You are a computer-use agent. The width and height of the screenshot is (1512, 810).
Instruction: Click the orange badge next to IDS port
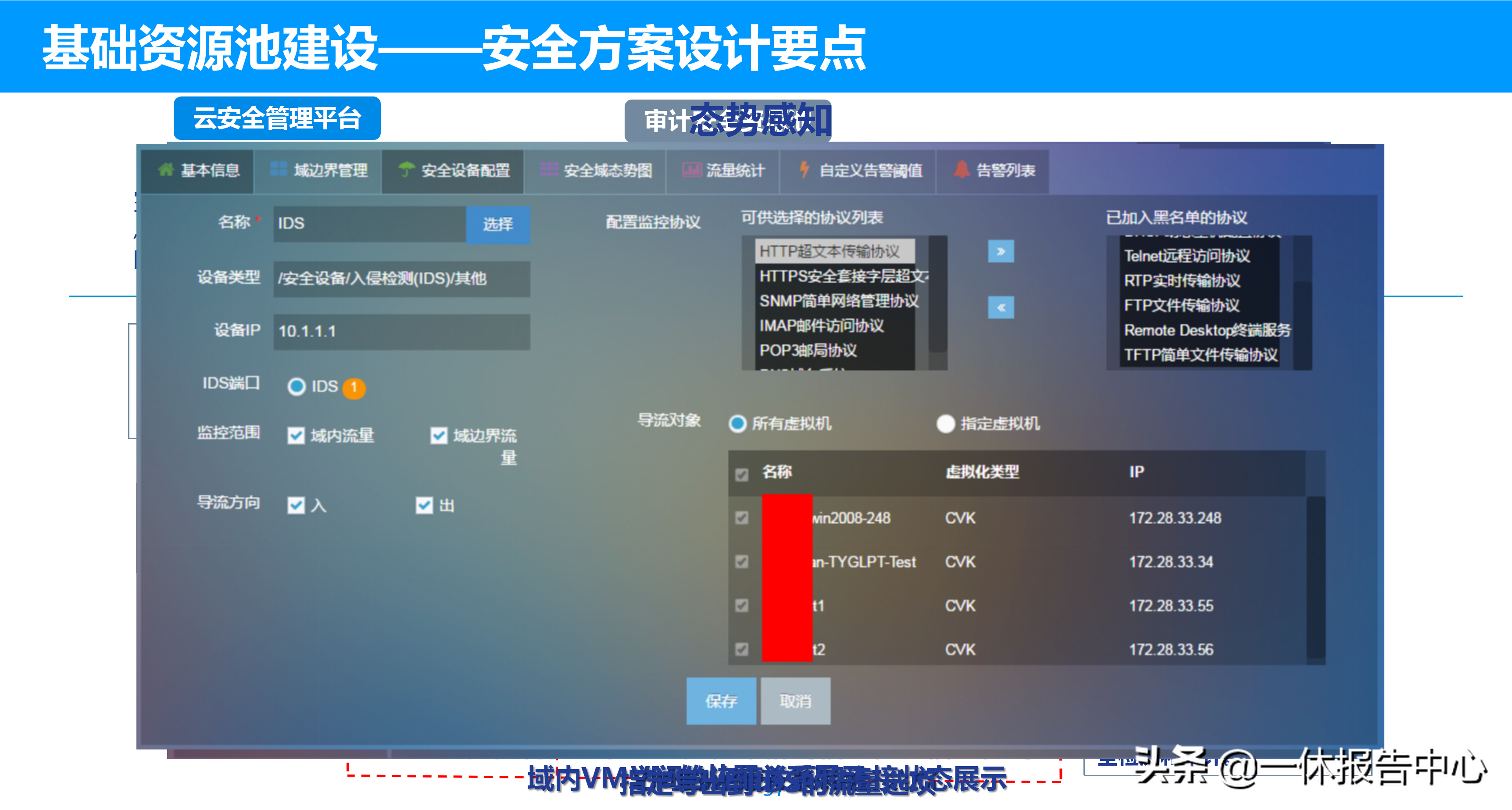(354, 388)
